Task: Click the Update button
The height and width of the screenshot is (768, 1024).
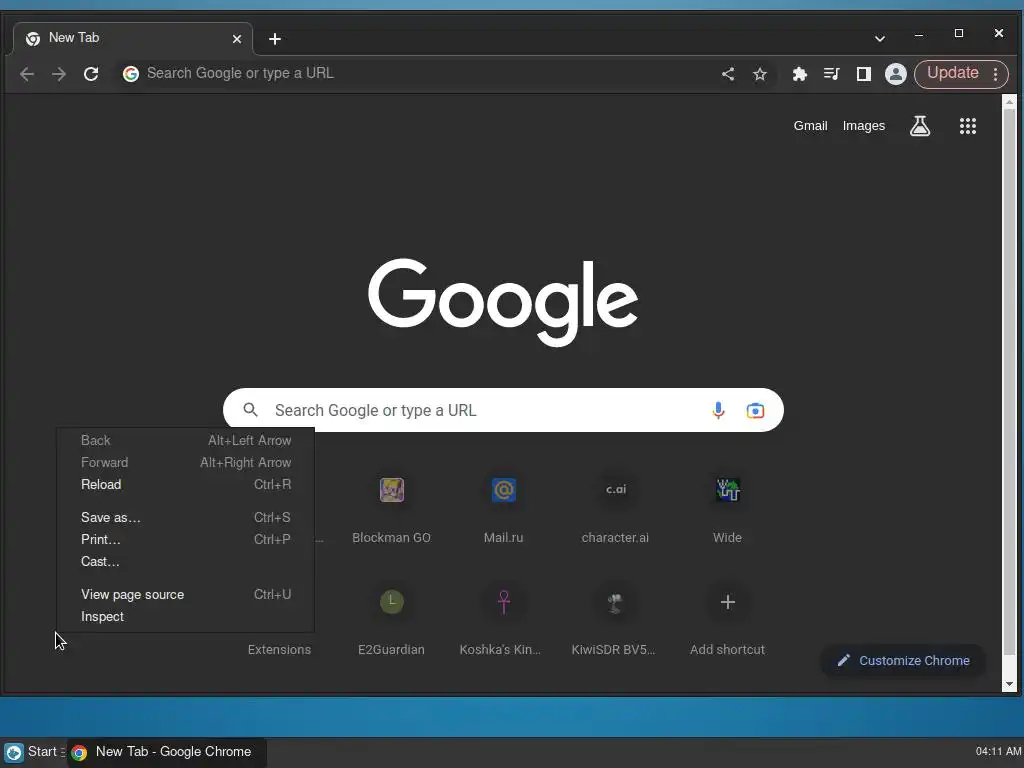Action: (953, 73)
